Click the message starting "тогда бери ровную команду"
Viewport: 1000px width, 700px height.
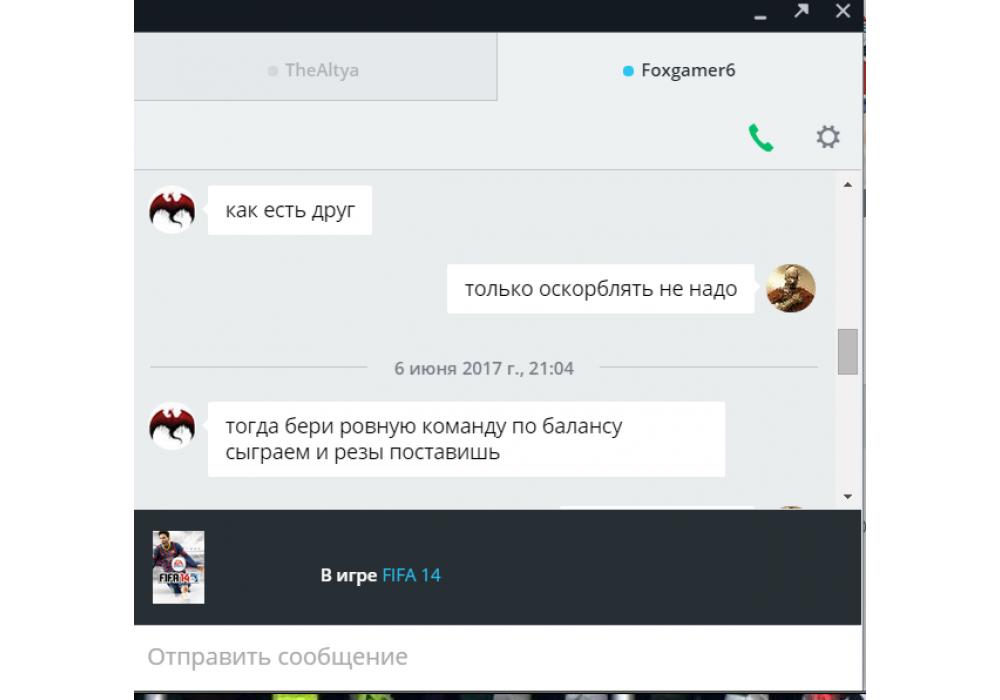[x=465, y=439]
